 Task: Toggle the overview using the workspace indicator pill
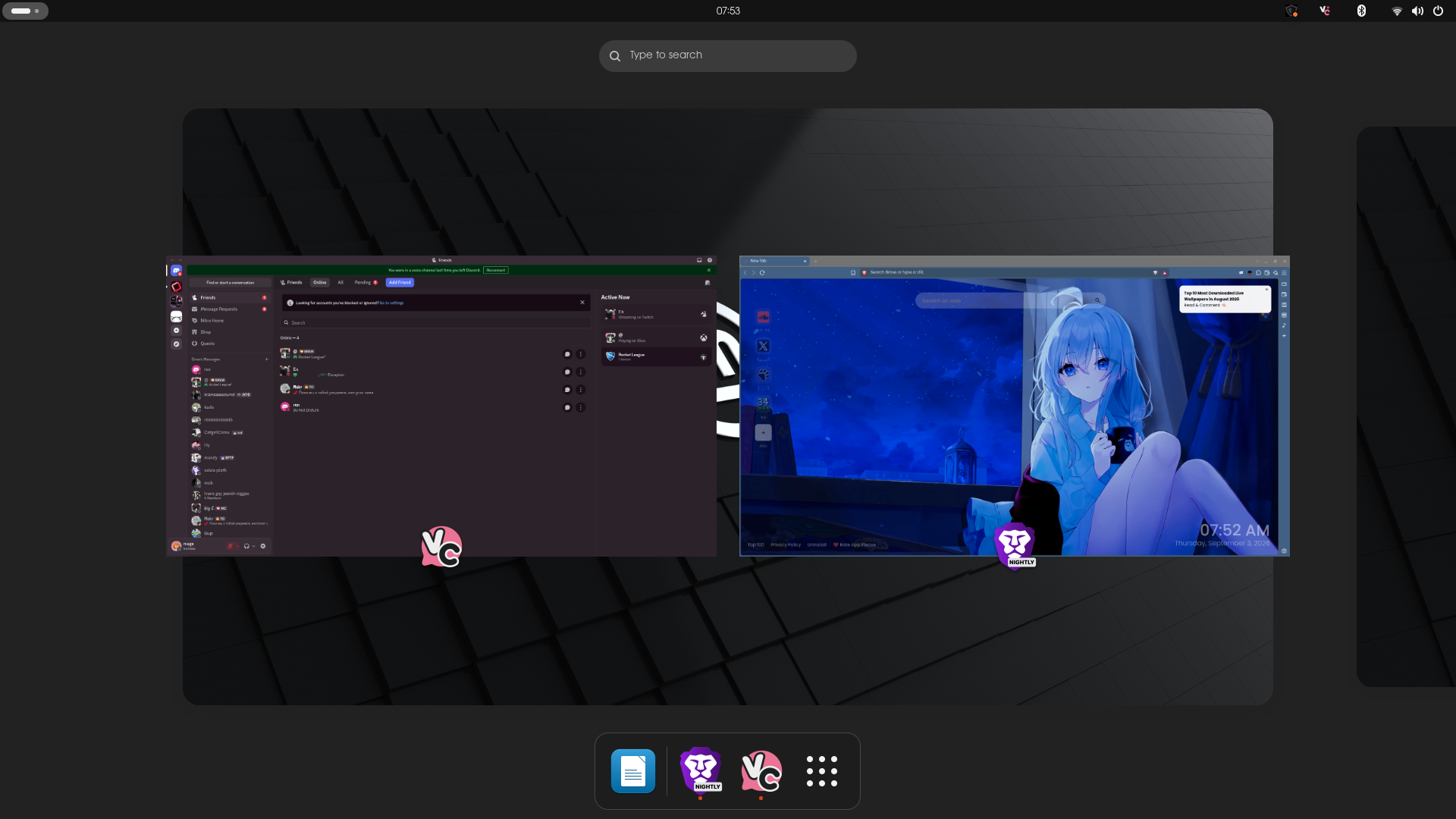pyautogui.click(x=25, y=11)
